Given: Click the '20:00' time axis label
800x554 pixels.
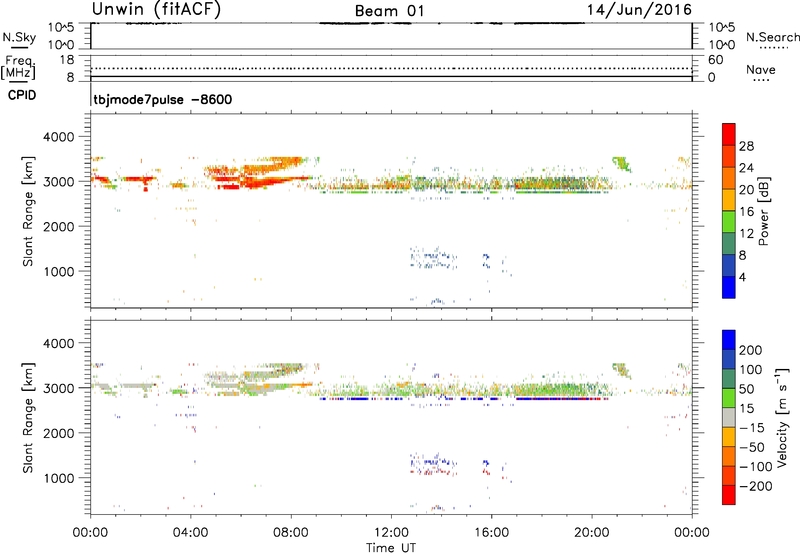Looking at the screenshot, I should pos(592,533).
